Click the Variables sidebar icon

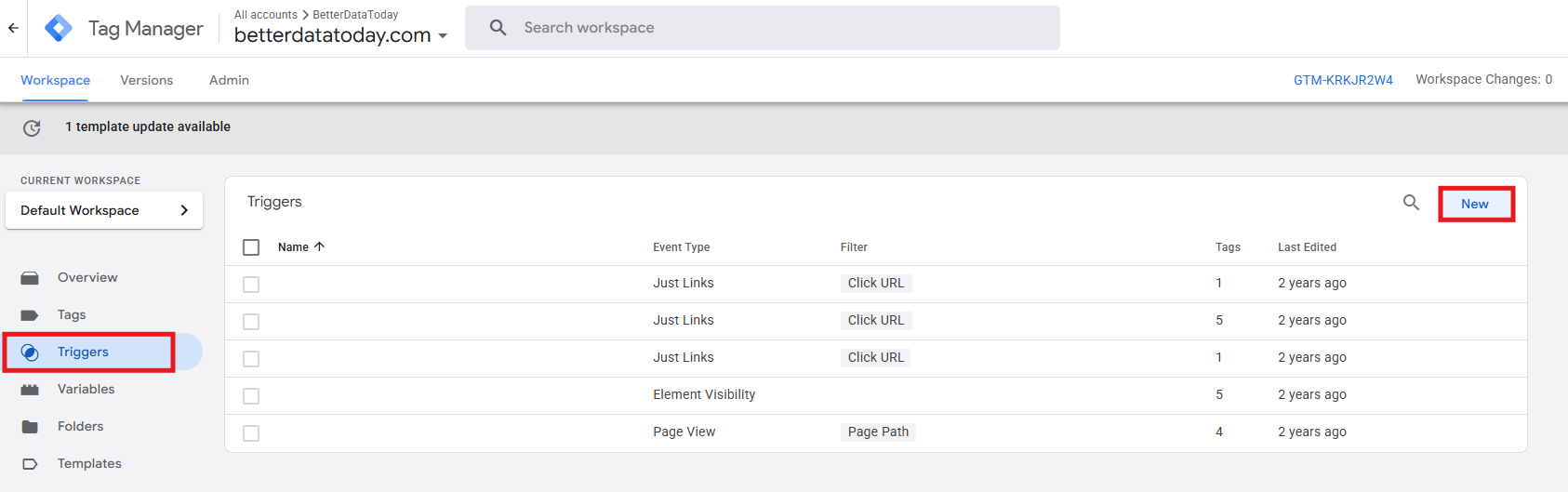click(x=30, y=390)
